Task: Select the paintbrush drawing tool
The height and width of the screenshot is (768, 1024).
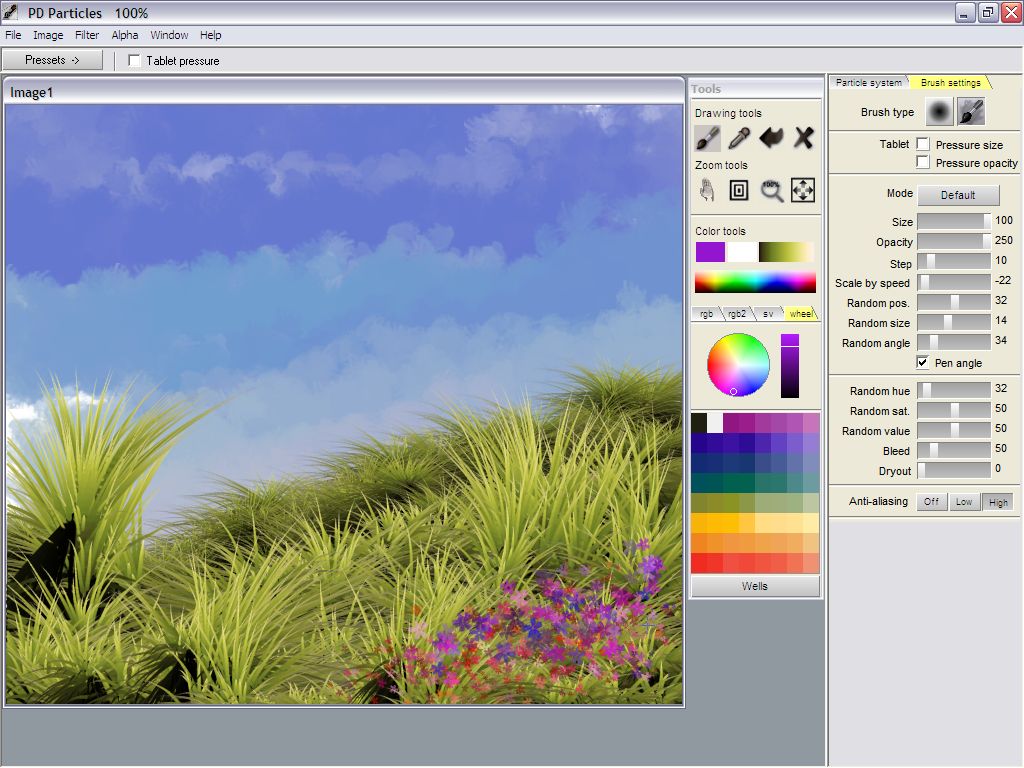Action: pyautogui.click(x=707, y=138)
